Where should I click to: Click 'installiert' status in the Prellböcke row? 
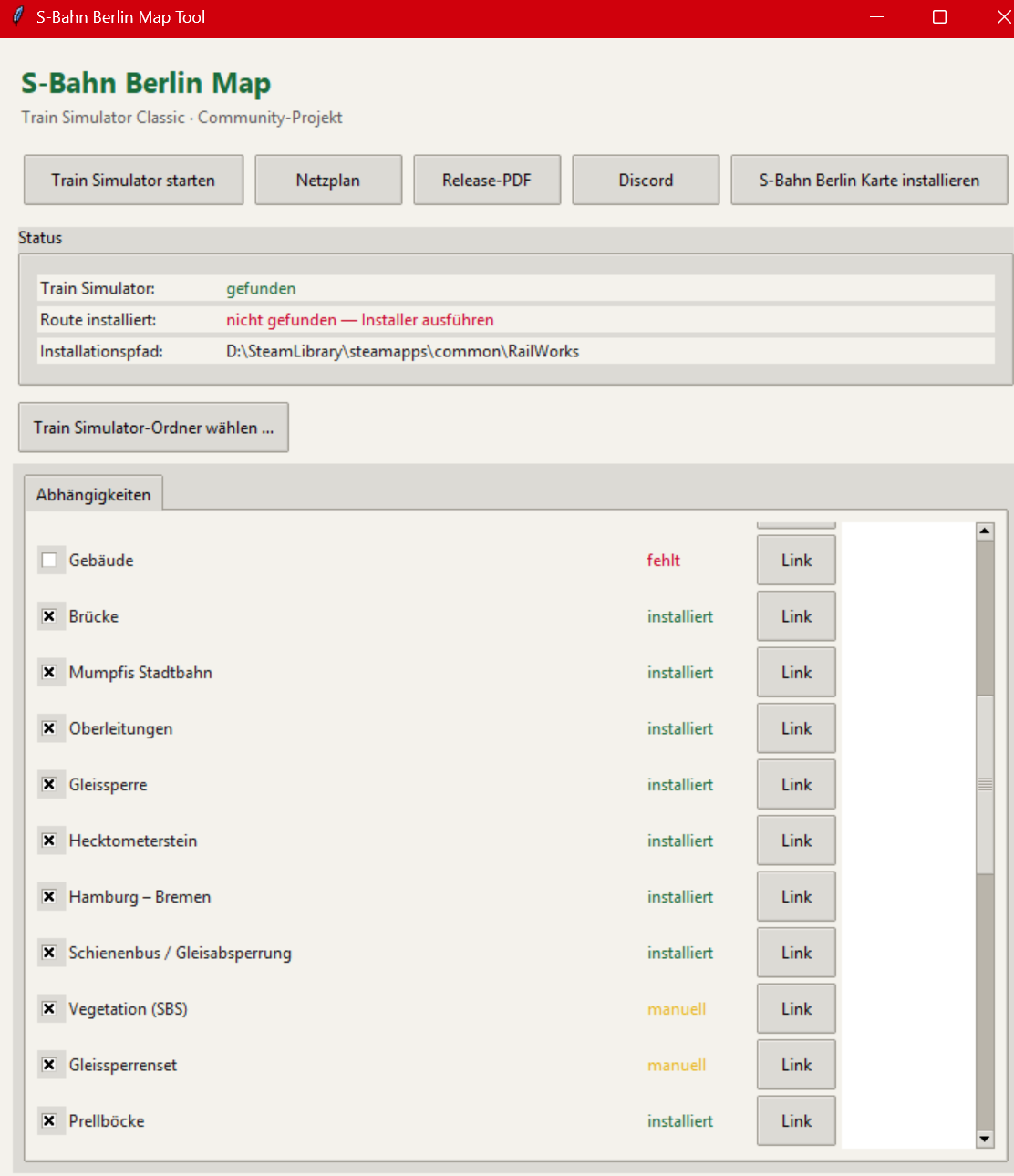[680, 1121]
